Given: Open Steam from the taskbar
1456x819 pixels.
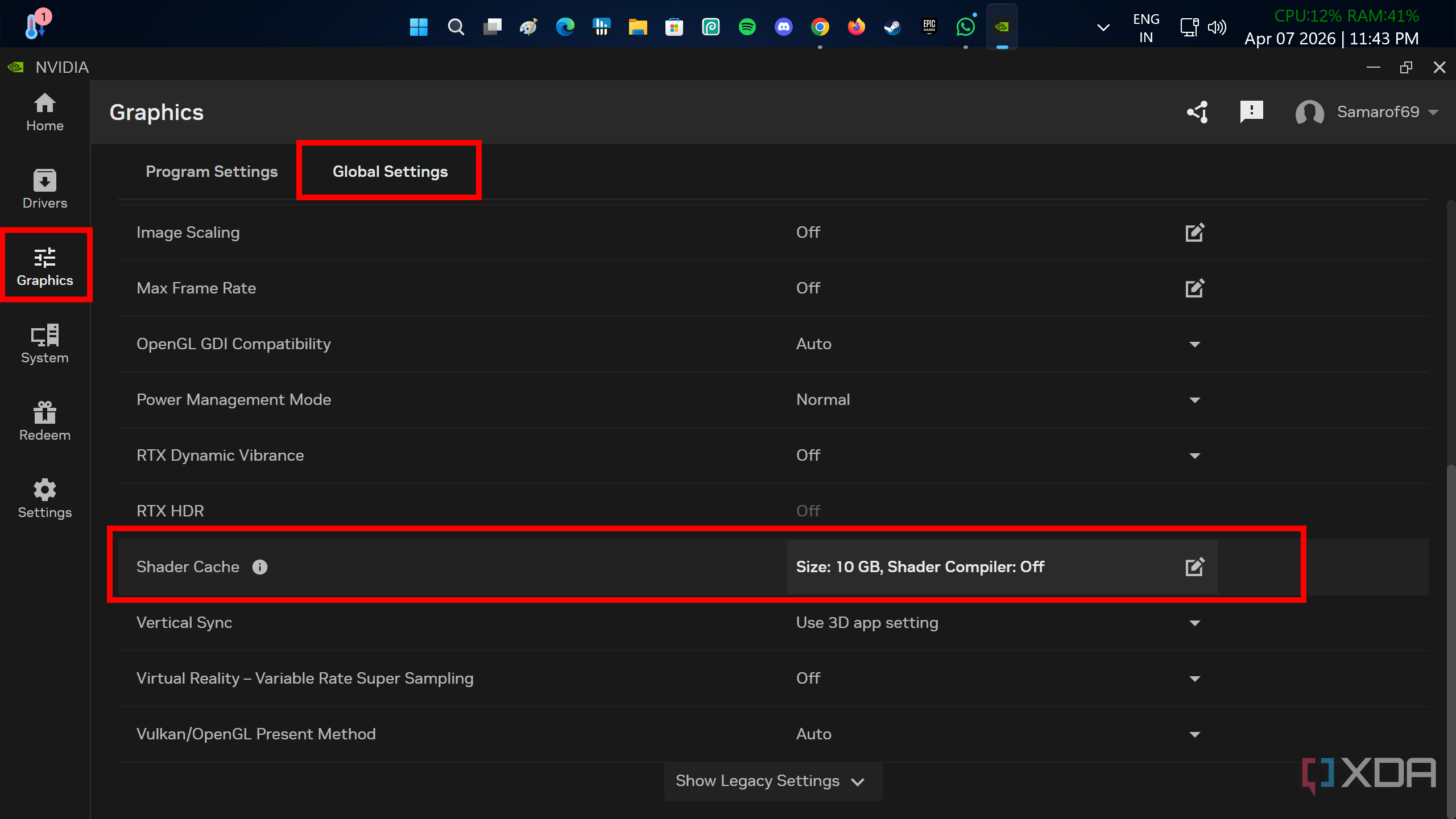Looking at the screenshot, I should tap(892, 27).
